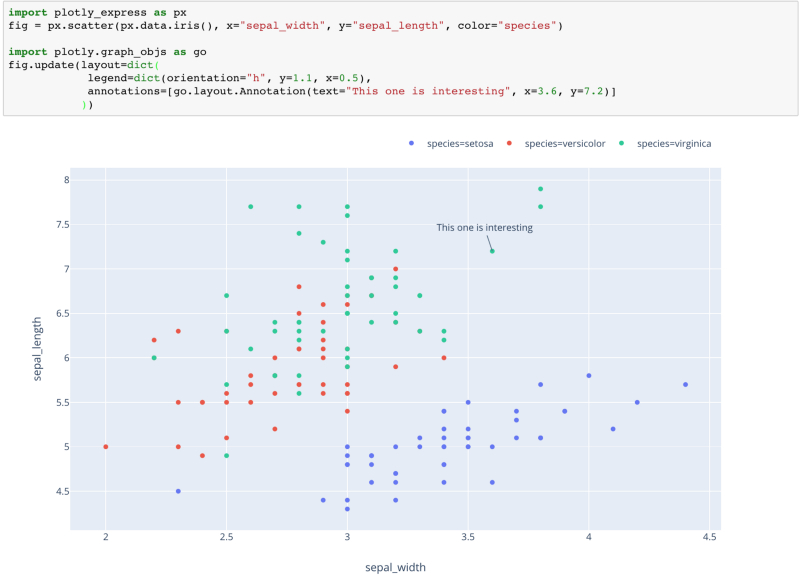Click the y-axis tick label 7
Screen dimensions: 800x581
[66, 269]
